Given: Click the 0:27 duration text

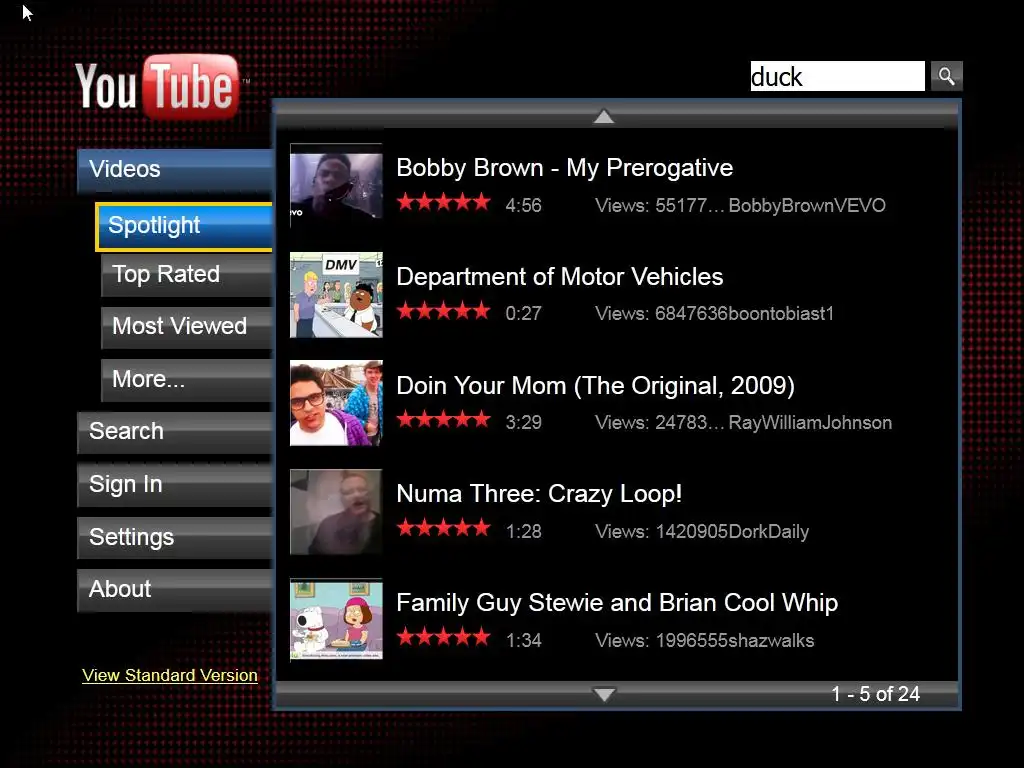Looking at the screenshot, I should (524, 314).
